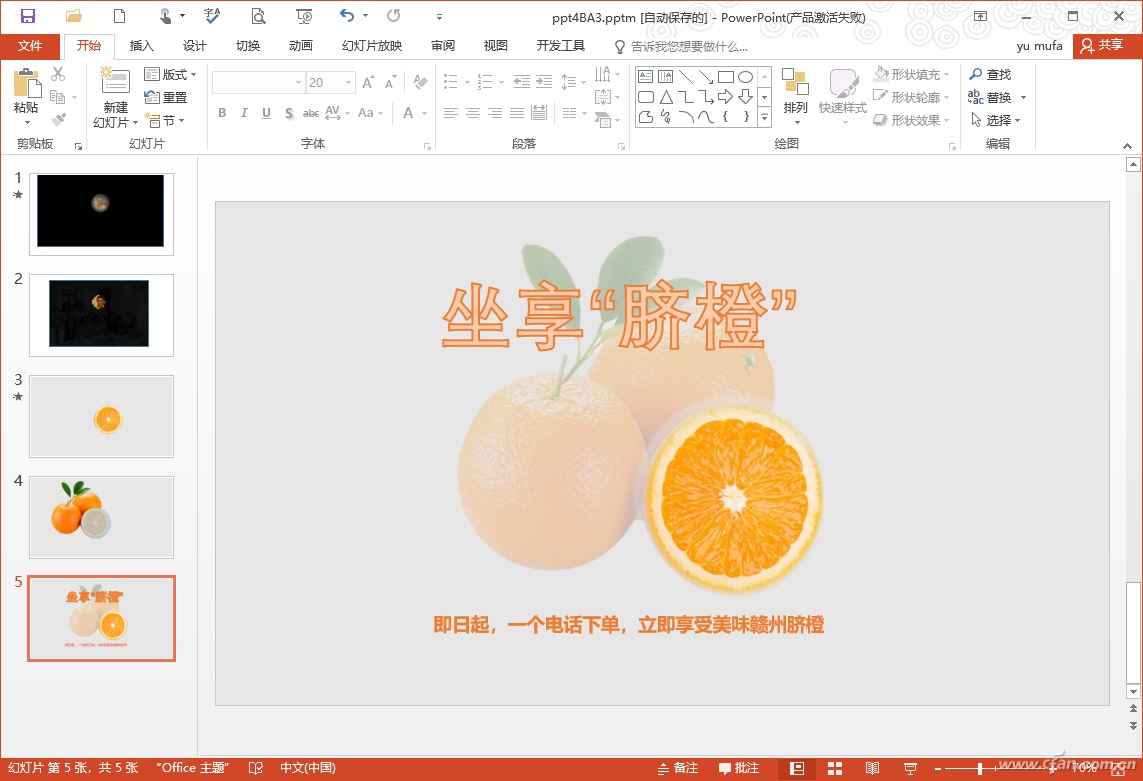The width and height of the screenshot is (1143, 781).
Task: Click the Save icon in quick access toolbar
Action: point(28,16)
